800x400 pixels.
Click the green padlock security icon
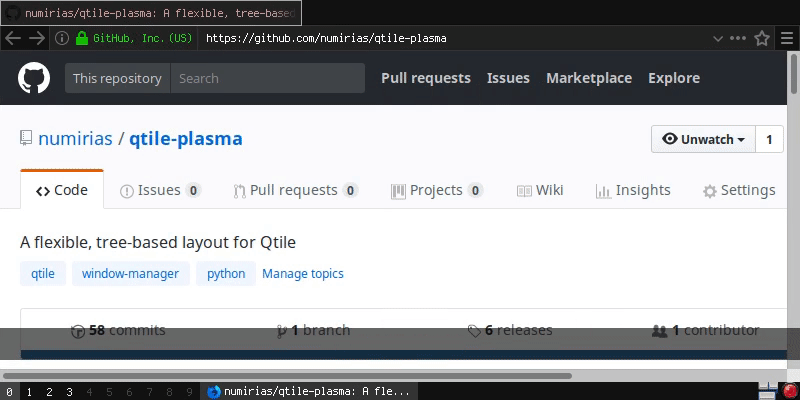(x=82, y=38)
